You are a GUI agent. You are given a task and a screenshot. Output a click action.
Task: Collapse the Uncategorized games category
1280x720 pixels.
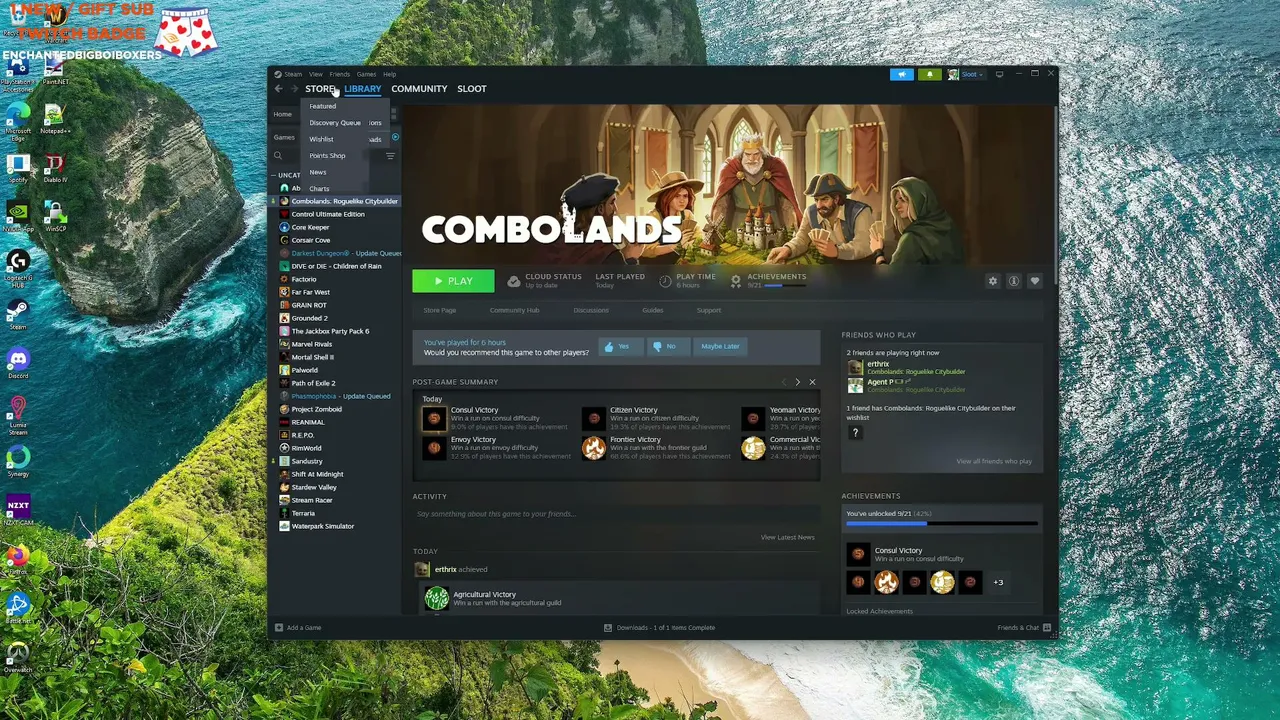tap(274, 175)
